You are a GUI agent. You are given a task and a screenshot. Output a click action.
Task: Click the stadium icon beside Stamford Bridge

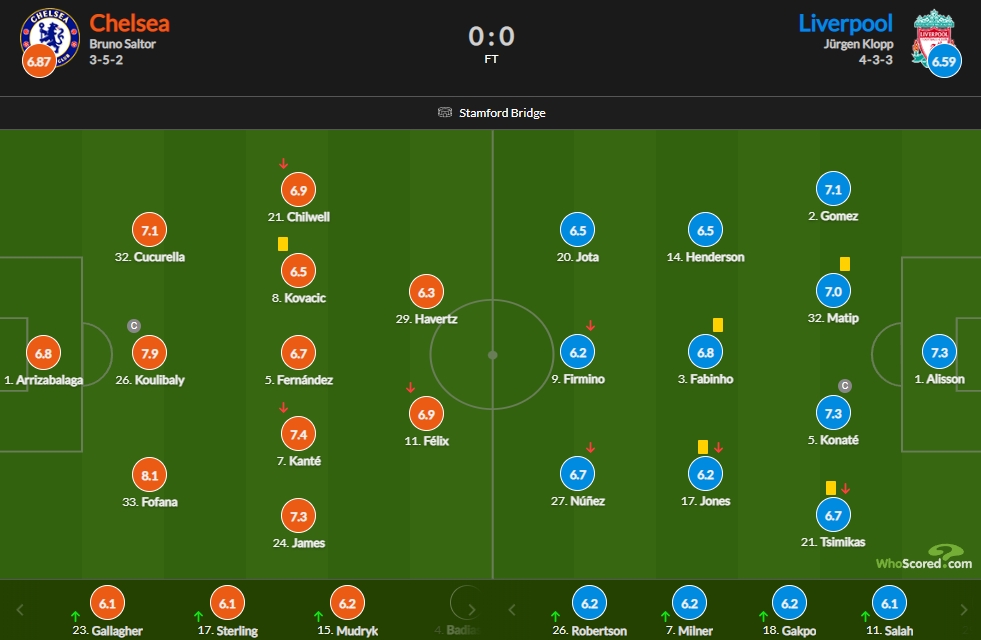445,113
